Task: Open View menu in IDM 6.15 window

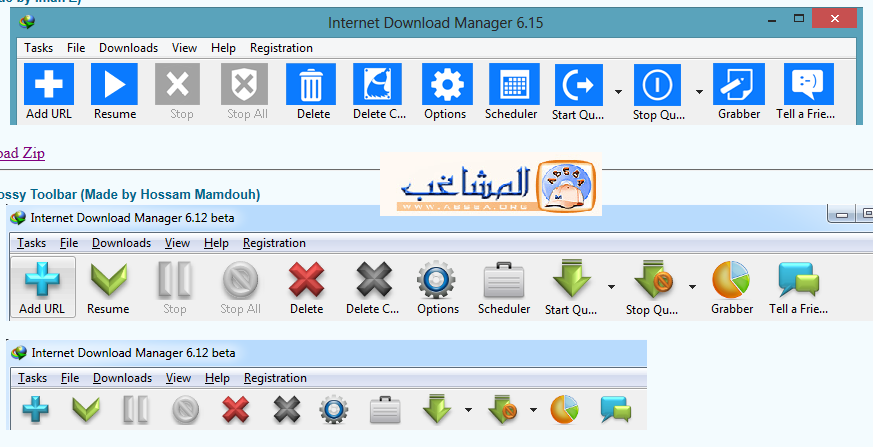Action: click(x=184, y=48)
